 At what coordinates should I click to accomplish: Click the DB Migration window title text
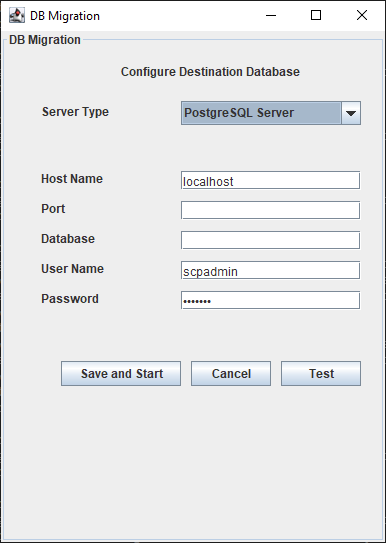tap(65, 16)
